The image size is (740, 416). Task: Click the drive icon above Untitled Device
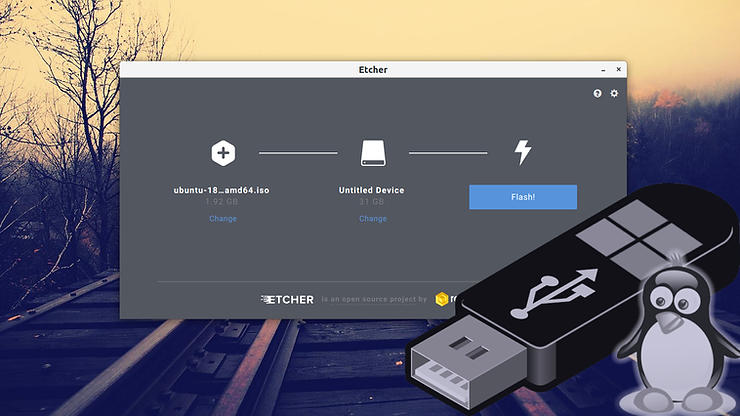pyautogui.click(x=373, y=153)
